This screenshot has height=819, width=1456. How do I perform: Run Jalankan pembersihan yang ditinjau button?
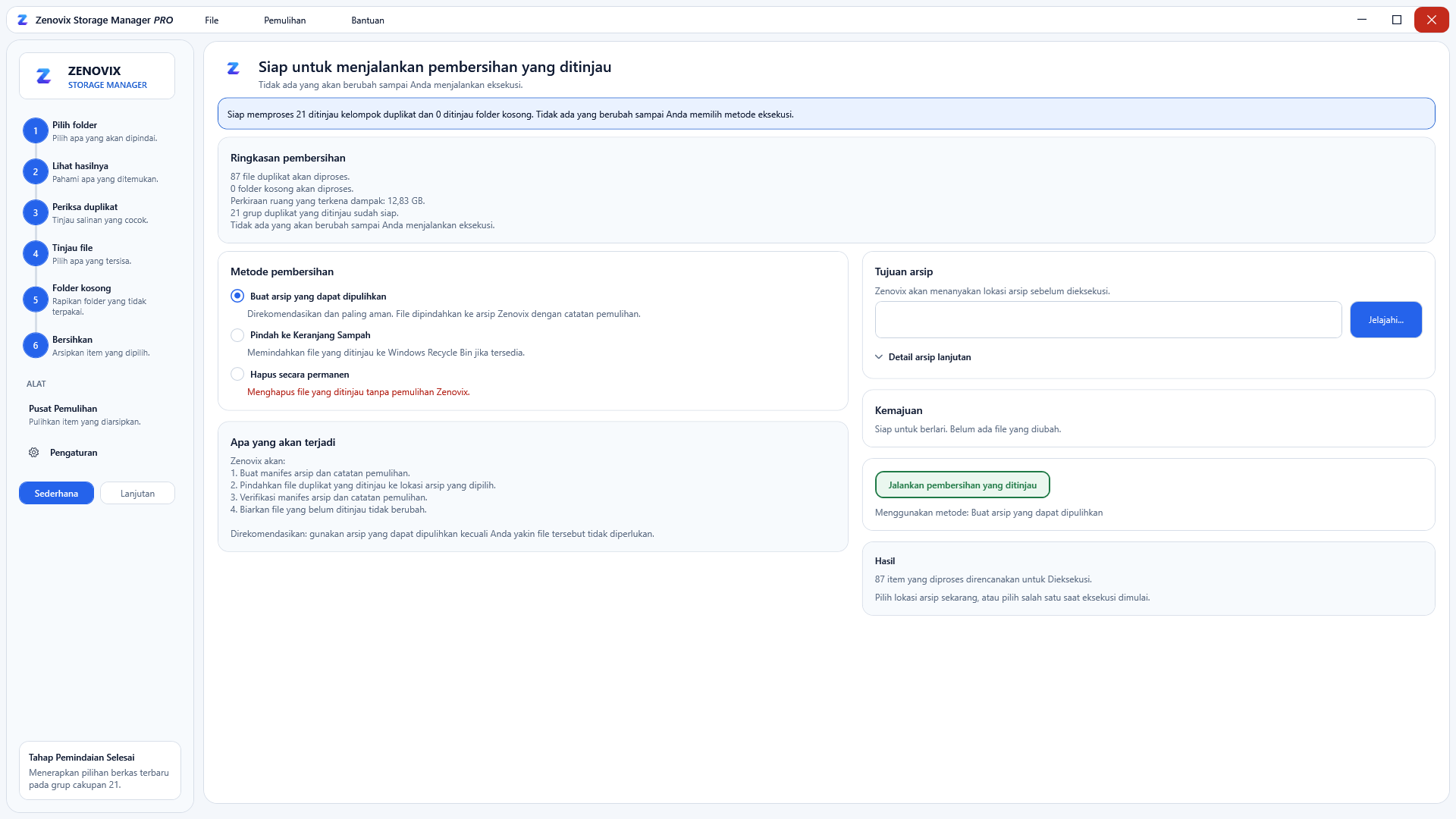(x=962, y=485)
